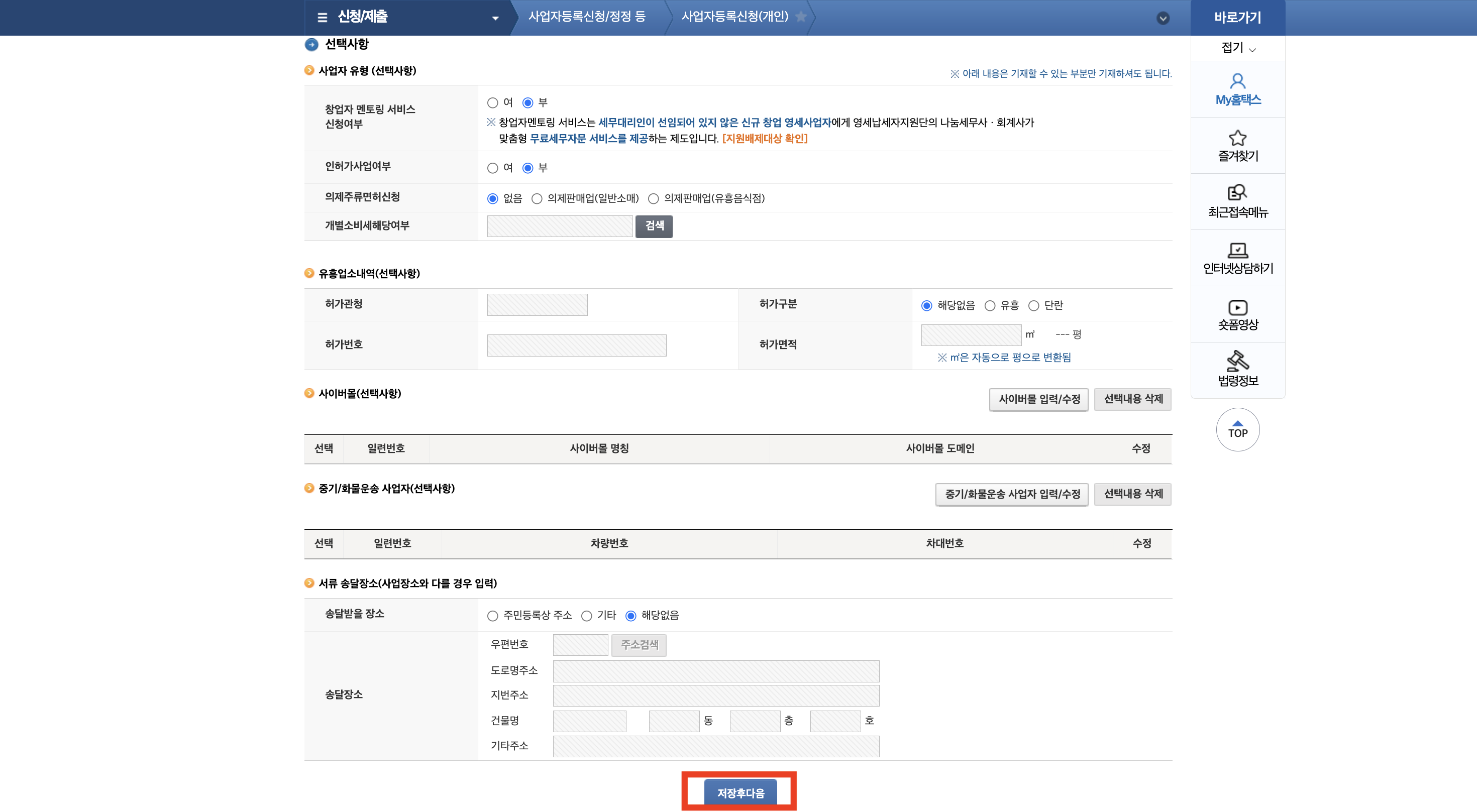Choose 주민등록상 주소 for 송달받을 장소
Screen dimensions: 1477x812
[x=492, y=616]
